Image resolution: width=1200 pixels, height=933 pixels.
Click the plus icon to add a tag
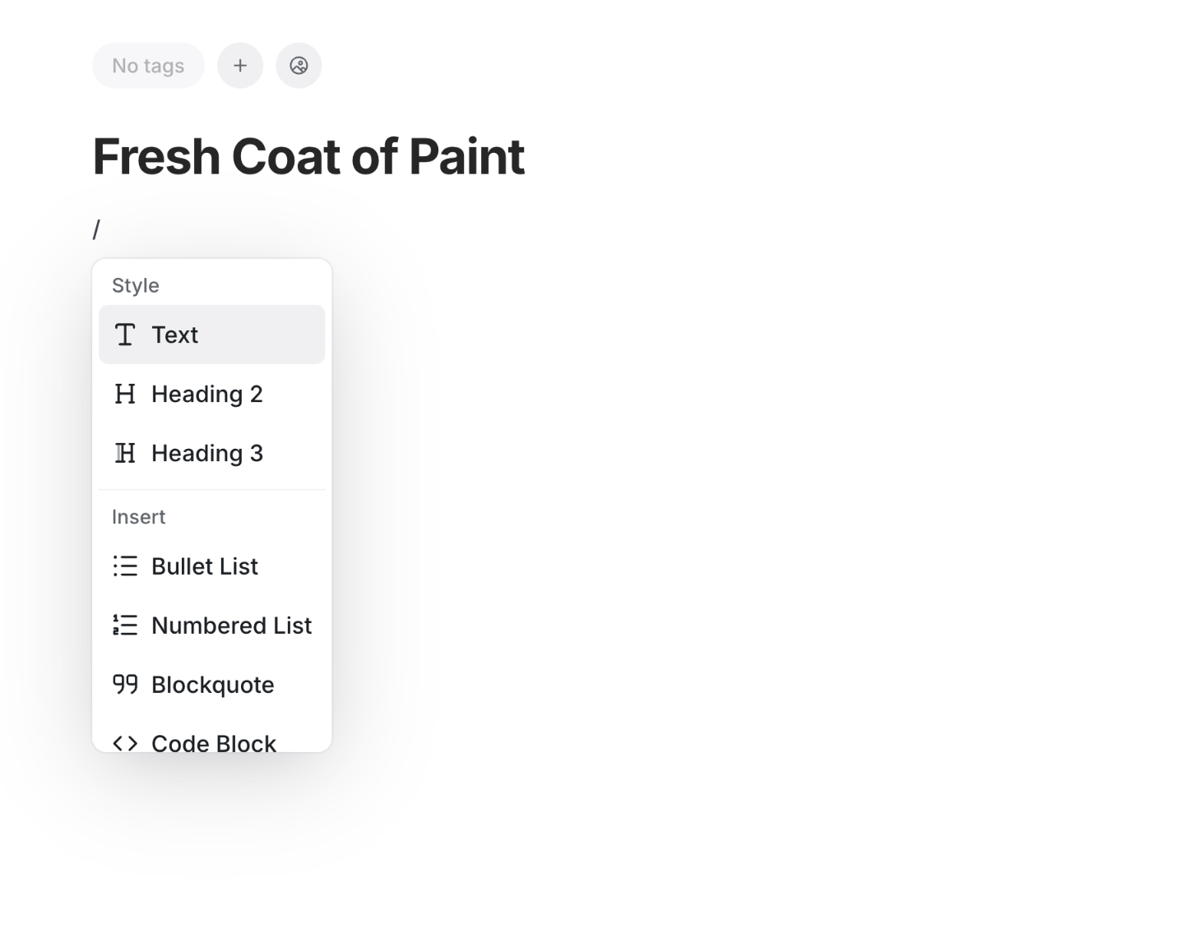[240, 65]
